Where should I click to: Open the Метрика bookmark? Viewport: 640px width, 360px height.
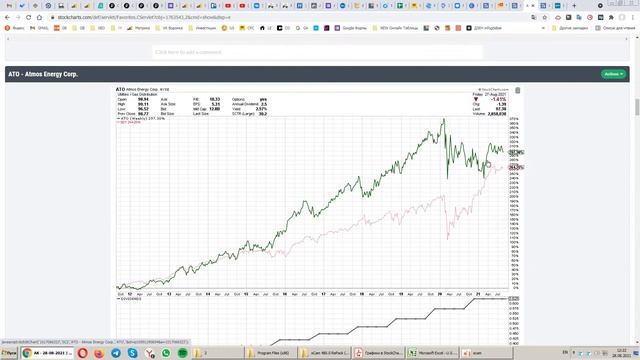pyautogui.click(x=138, y=28)
